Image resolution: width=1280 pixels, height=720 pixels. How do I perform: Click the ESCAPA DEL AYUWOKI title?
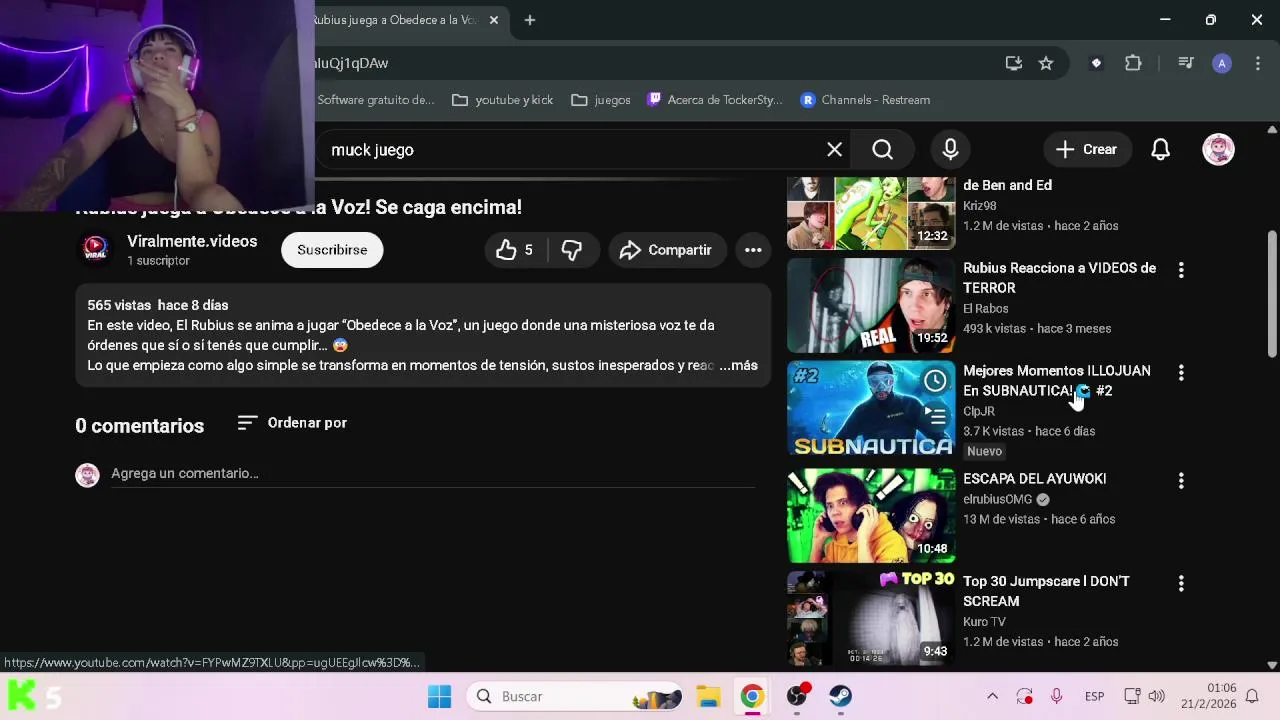[x=1034, y=479]
